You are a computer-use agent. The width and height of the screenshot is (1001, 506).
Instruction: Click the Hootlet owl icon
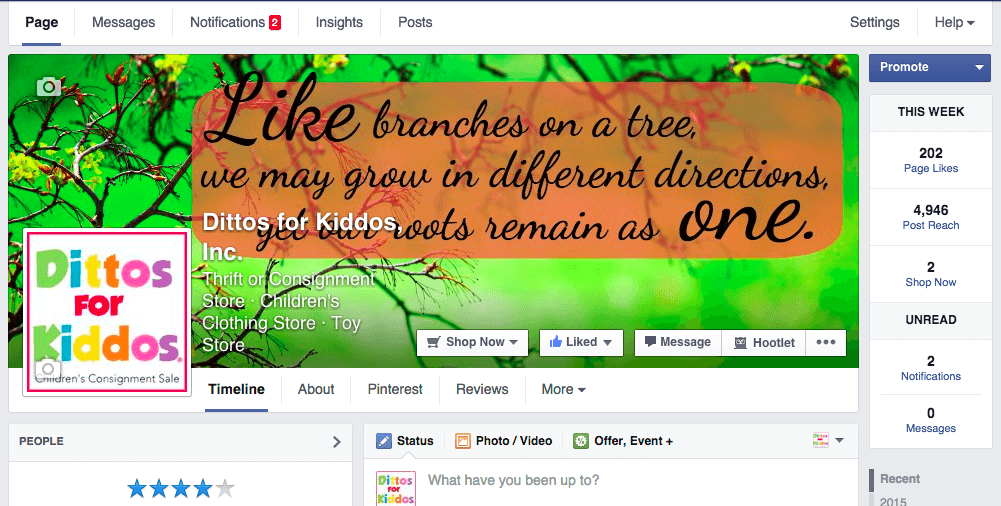click(740, 343)
